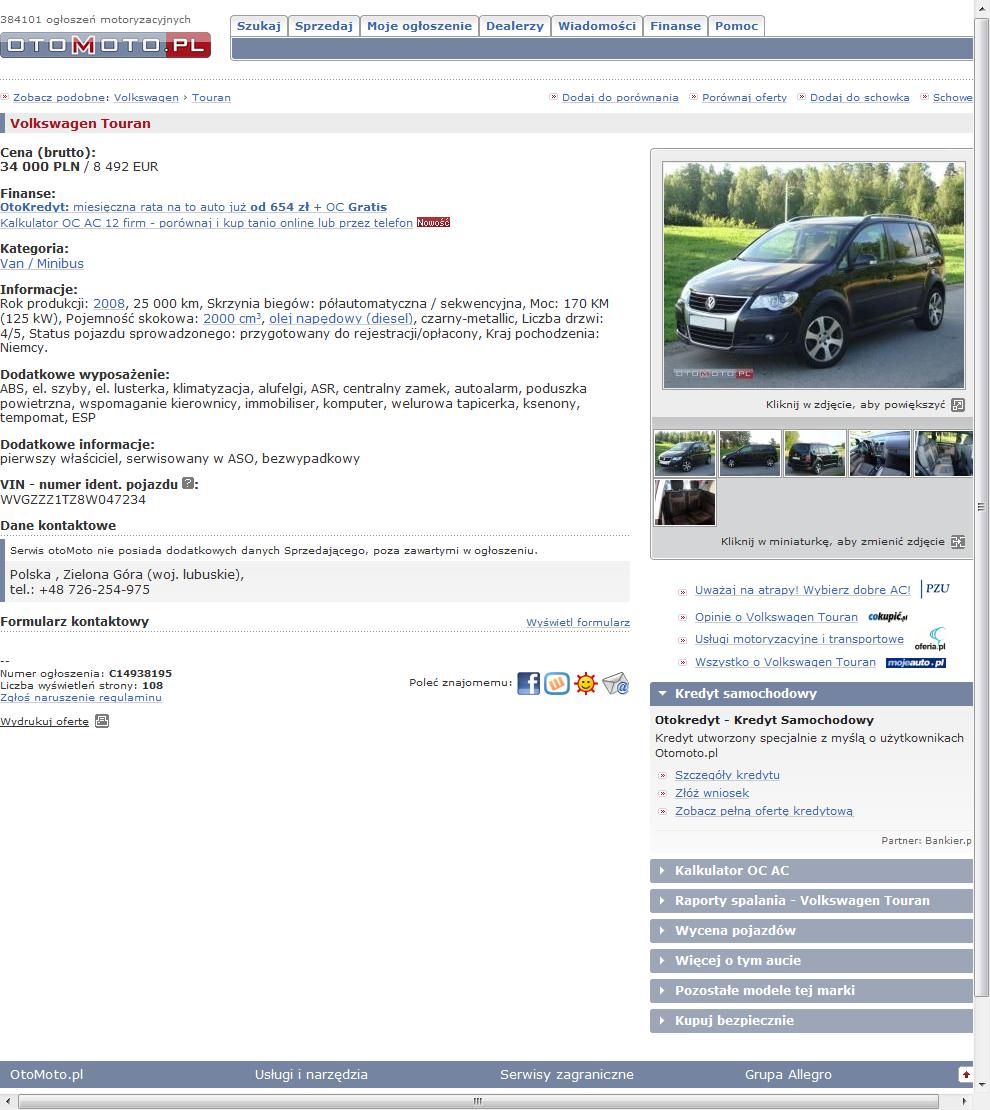Select the fourth thumbnail showing the dashboard

tap(880, 453)
